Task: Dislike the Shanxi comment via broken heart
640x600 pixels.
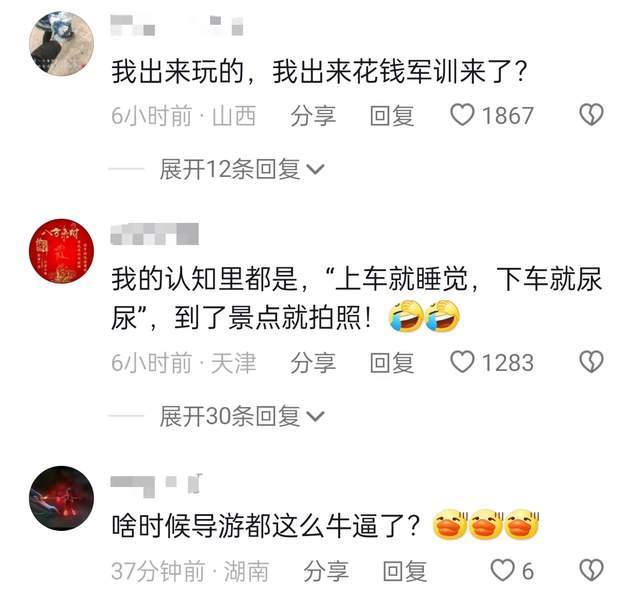Action: pos(591,115)
